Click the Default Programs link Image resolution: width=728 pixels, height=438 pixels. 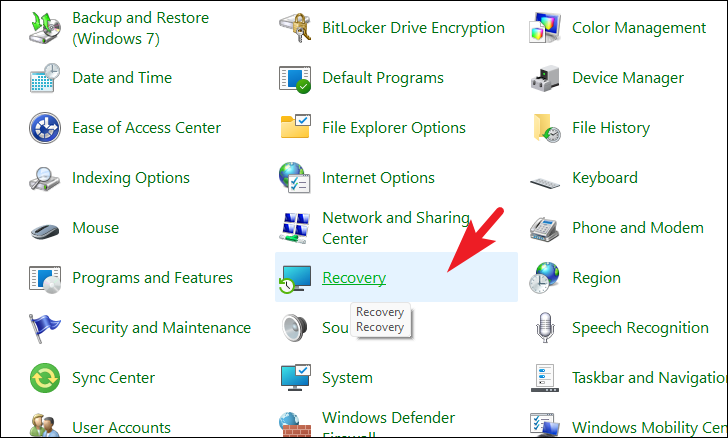(x=383, y=78)
